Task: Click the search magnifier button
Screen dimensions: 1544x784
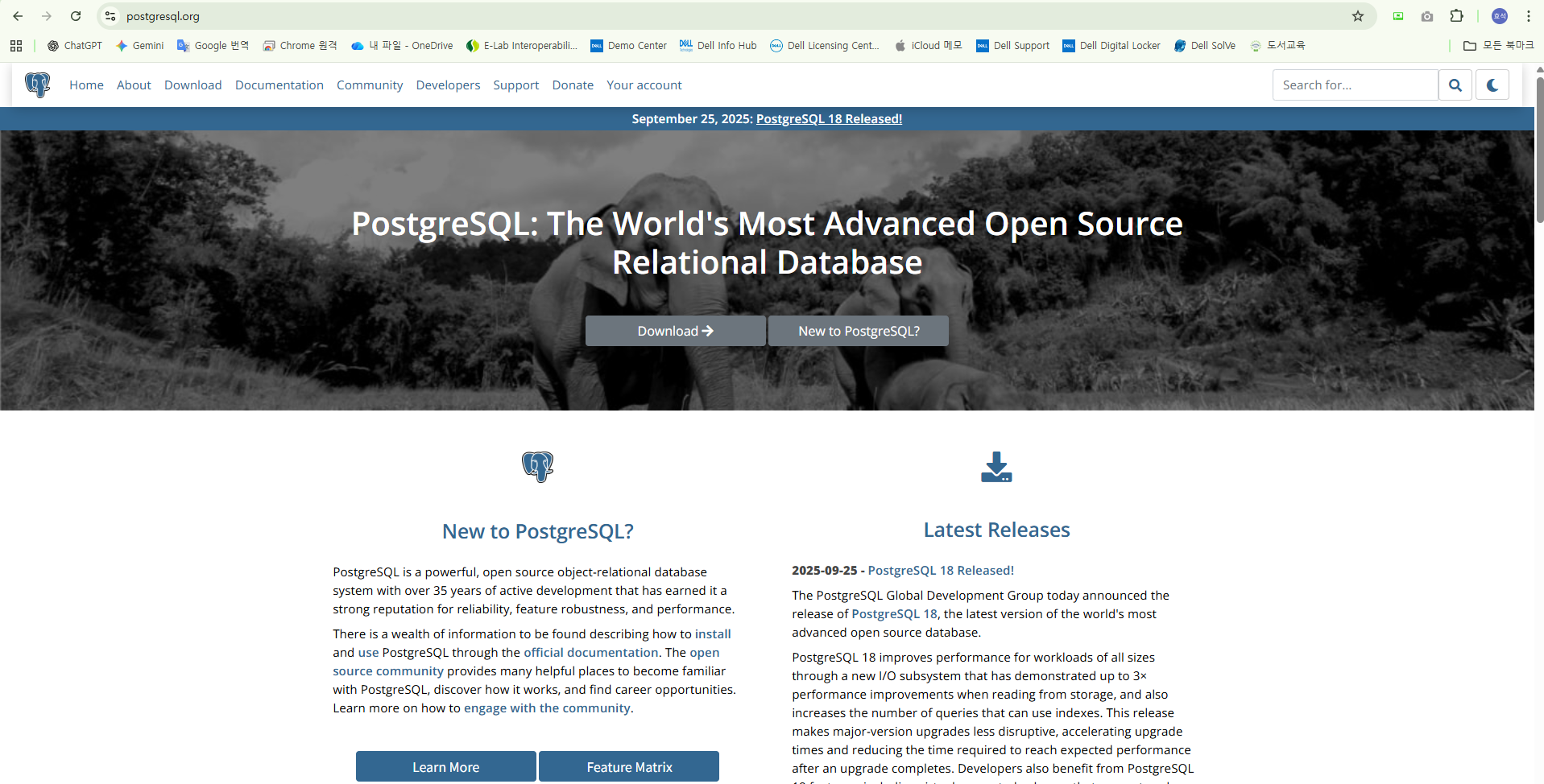Action: click(x=1455, y=85)
